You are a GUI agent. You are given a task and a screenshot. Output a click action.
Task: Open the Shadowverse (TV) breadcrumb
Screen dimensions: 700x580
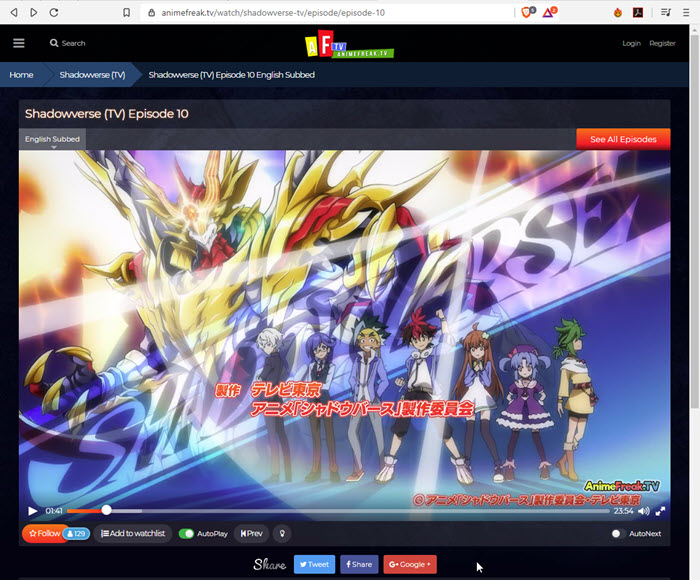(x=92, y=75)
